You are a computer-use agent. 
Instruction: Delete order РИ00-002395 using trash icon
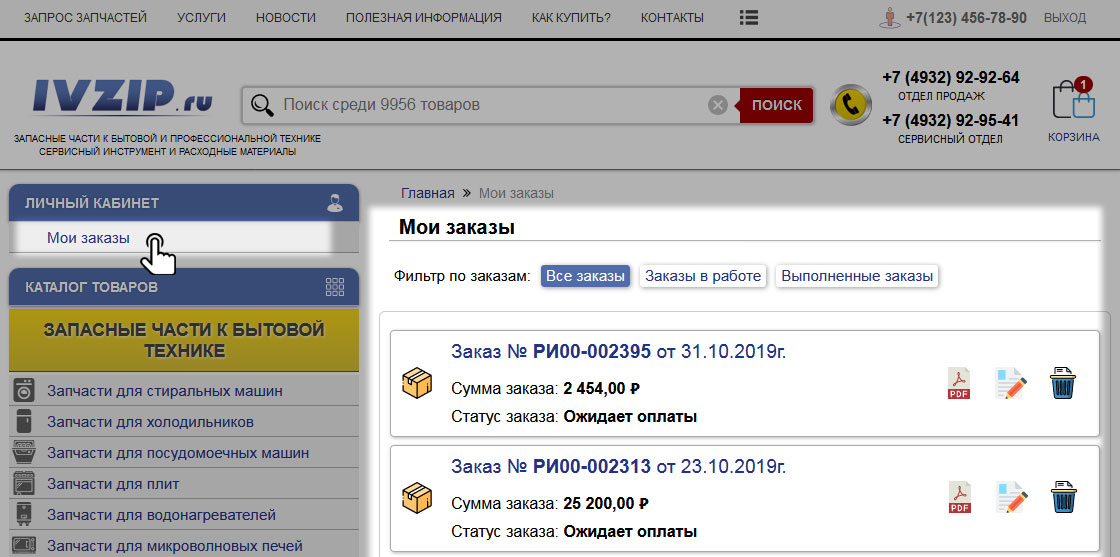coord(1063,384)
